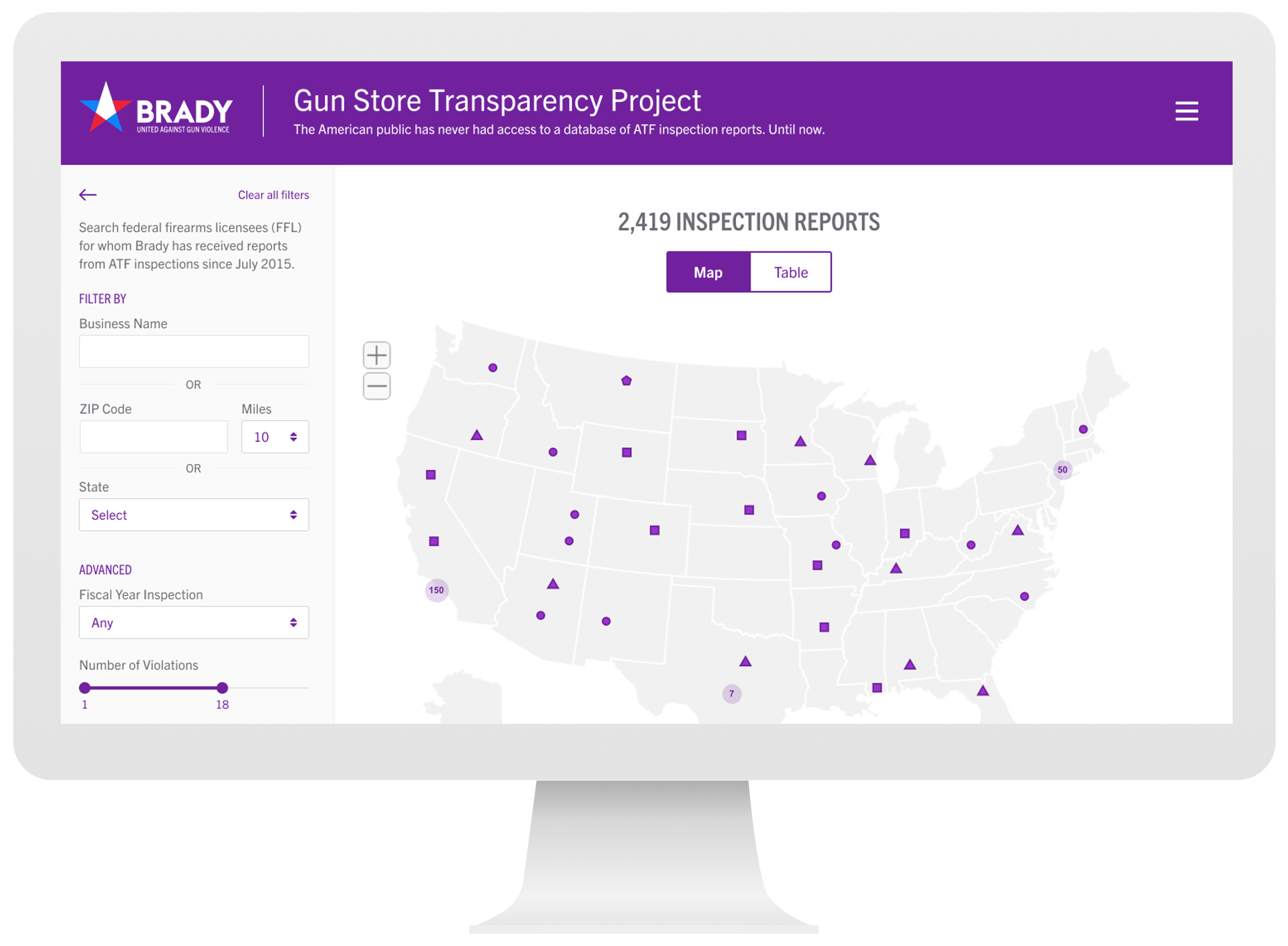
Task: Click the zoom out (-) map control
Action: pyautogui.click(x=377, y=387)
